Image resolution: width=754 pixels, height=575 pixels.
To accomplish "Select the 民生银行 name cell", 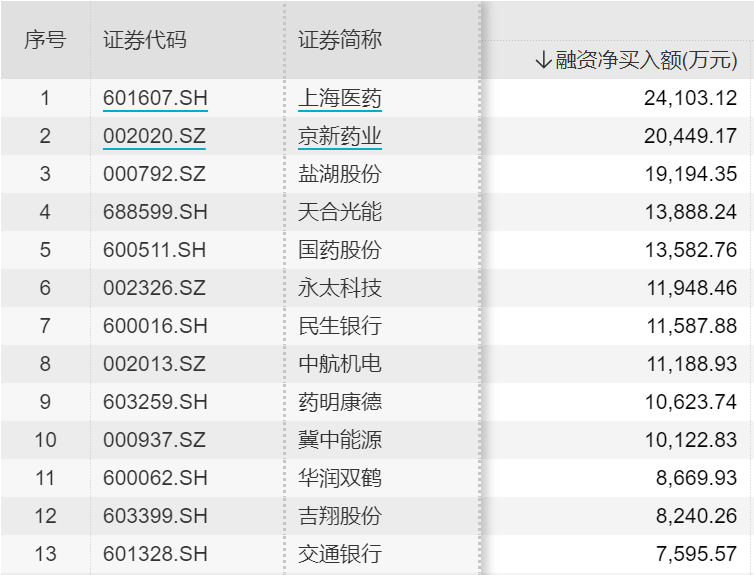I will (x=339, y=326).
